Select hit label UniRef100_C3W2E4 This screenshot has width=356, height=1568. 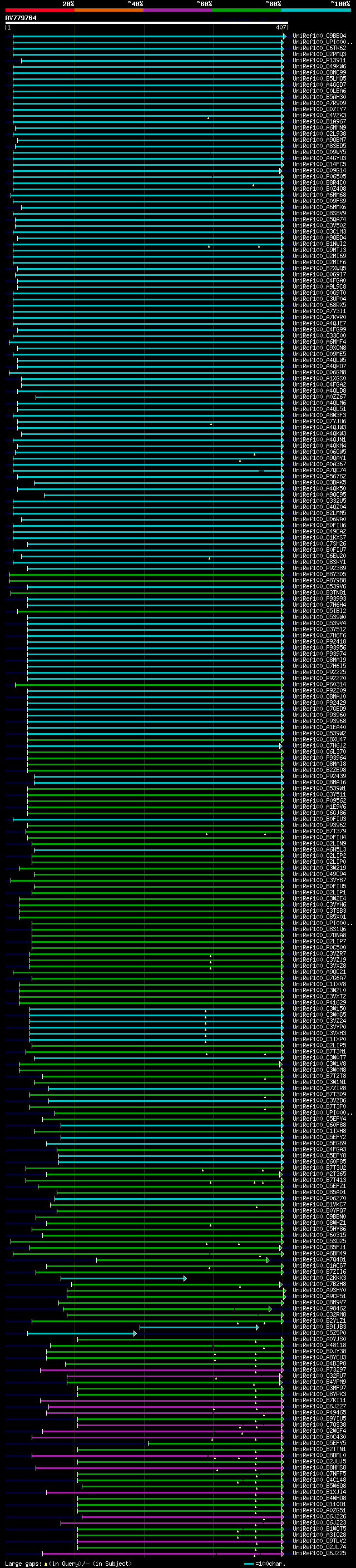pos(319,898)
